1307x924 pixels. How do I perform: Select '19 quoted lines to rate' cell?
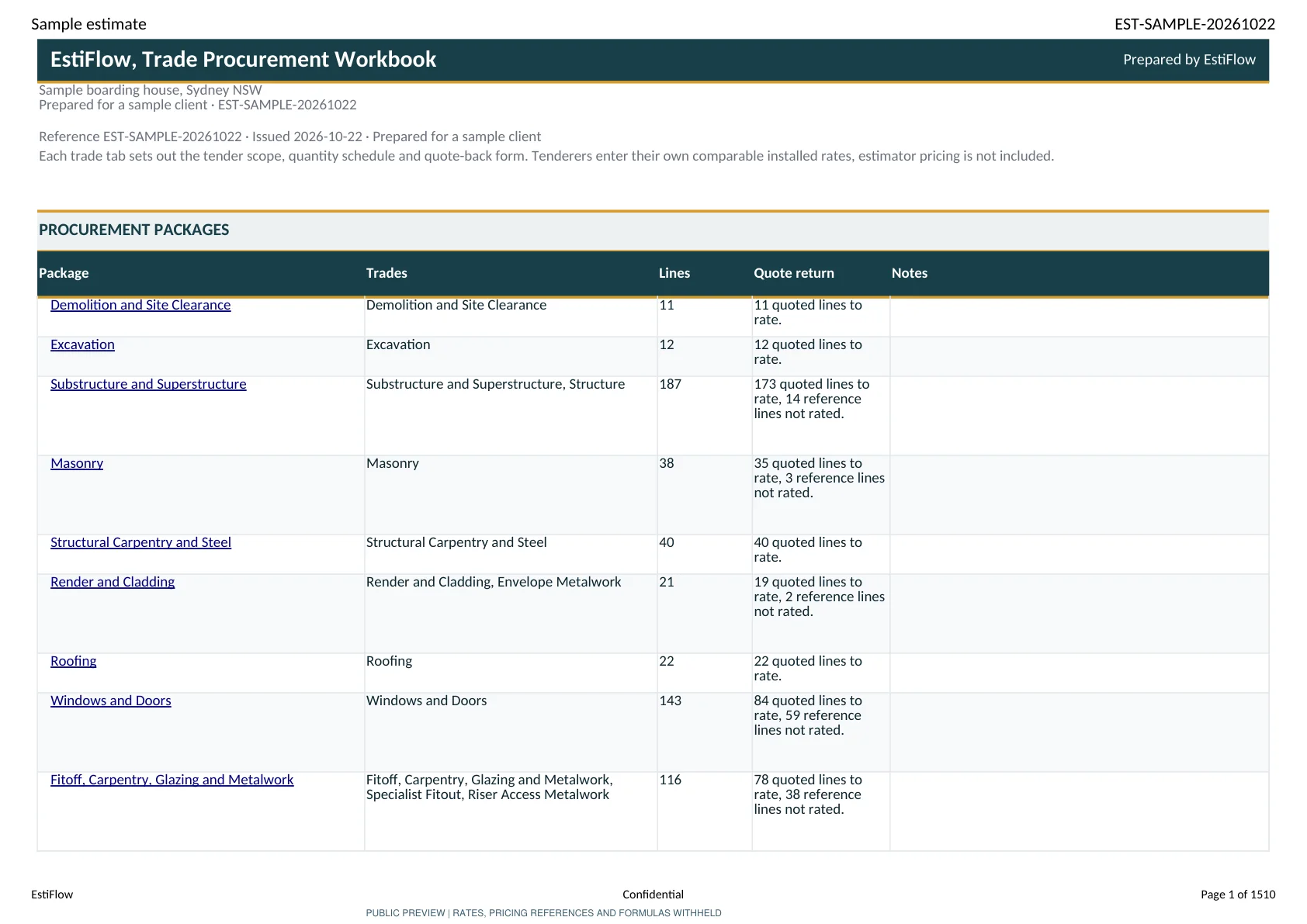point(821,614)
